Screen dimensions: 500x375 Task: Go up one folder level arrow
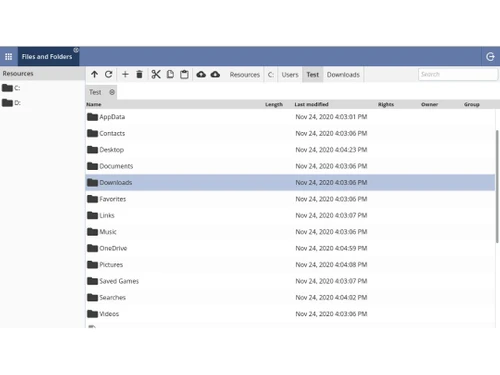point(94,74)
